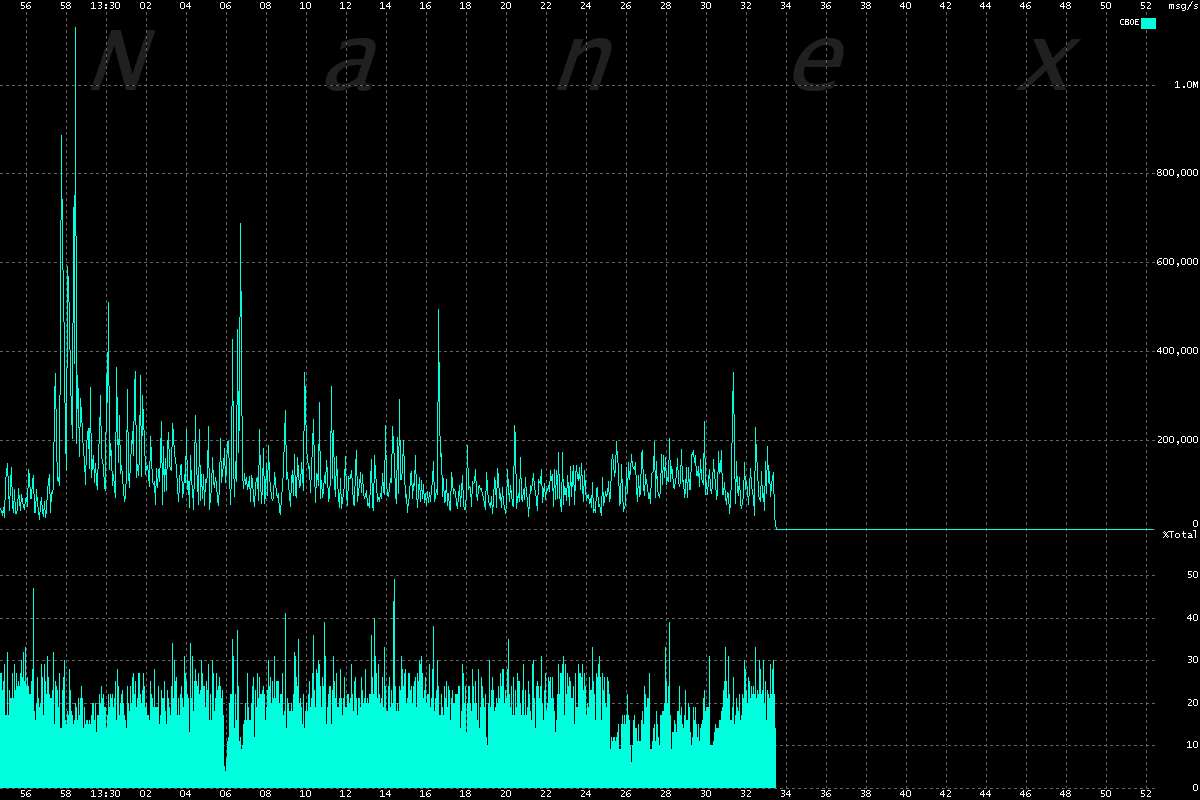
Task: Click the 13:30 label on the bottom time axis
Action: click(x=105, y=794)
